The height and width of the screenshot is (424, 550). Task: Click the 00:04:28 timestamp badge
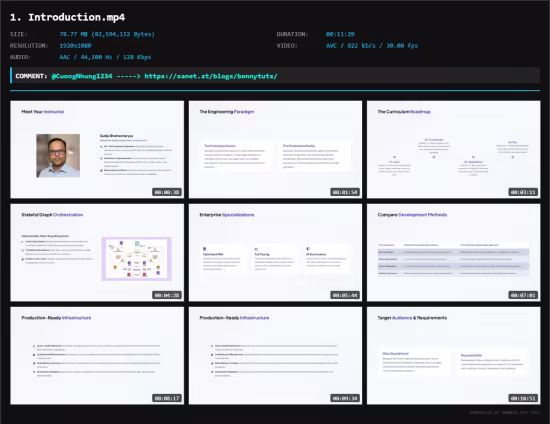[167, 295]
